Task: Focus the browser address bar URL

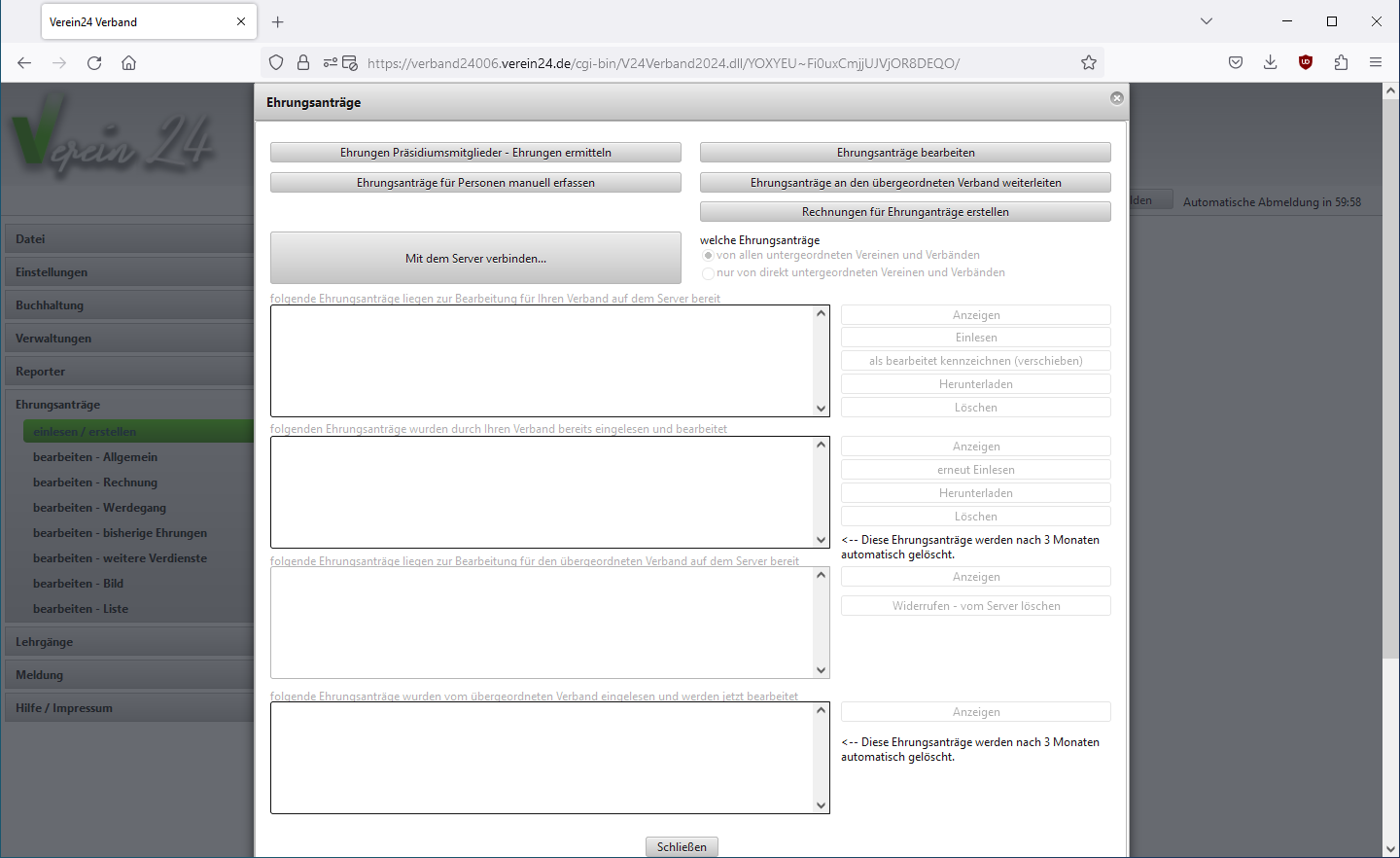Action: coord(663,63)
